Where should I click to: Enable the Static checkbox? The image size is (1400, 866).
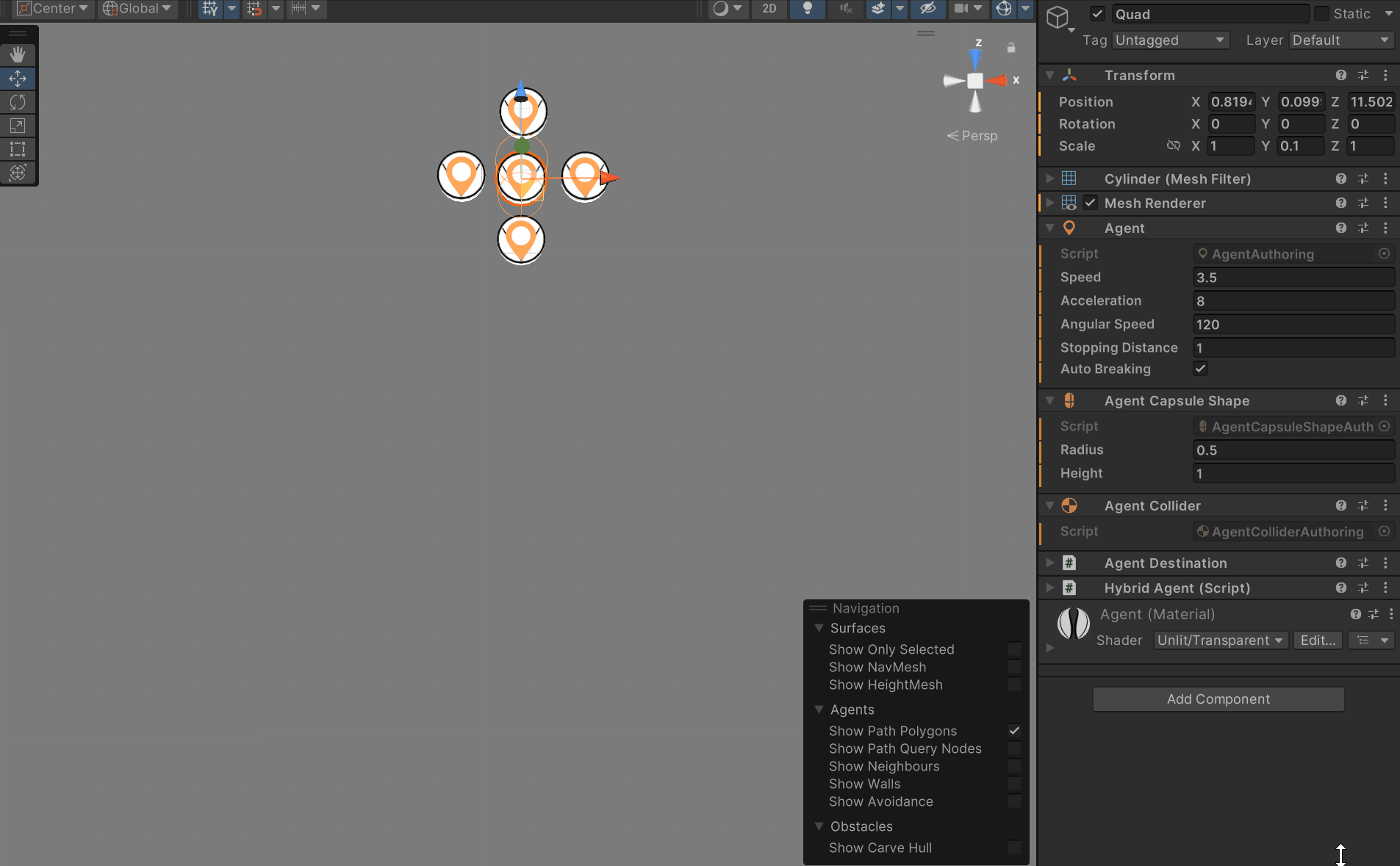pyautogui.click(x=1321, y=14)
